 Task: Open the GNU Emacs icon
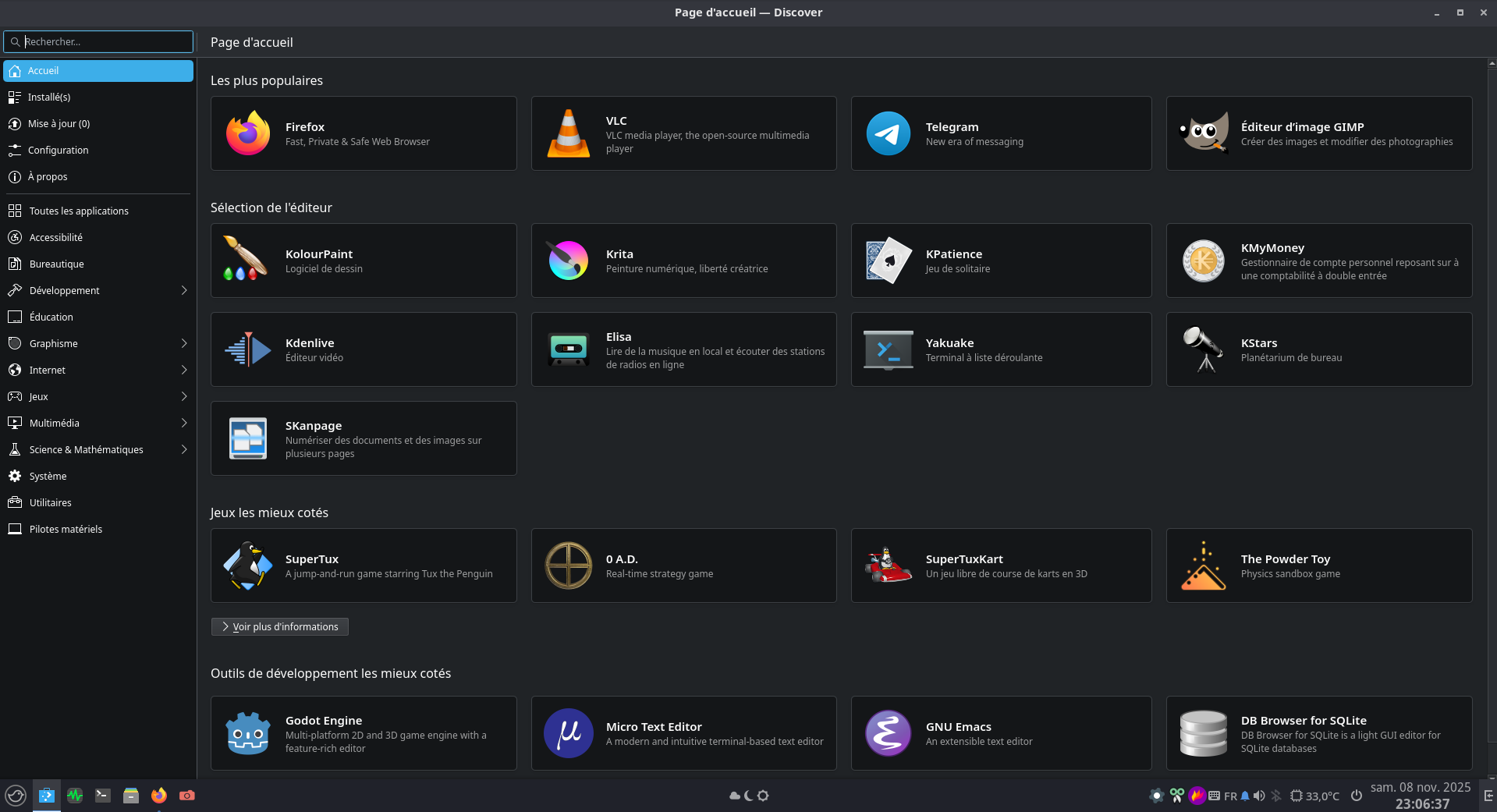coord(888,733)
